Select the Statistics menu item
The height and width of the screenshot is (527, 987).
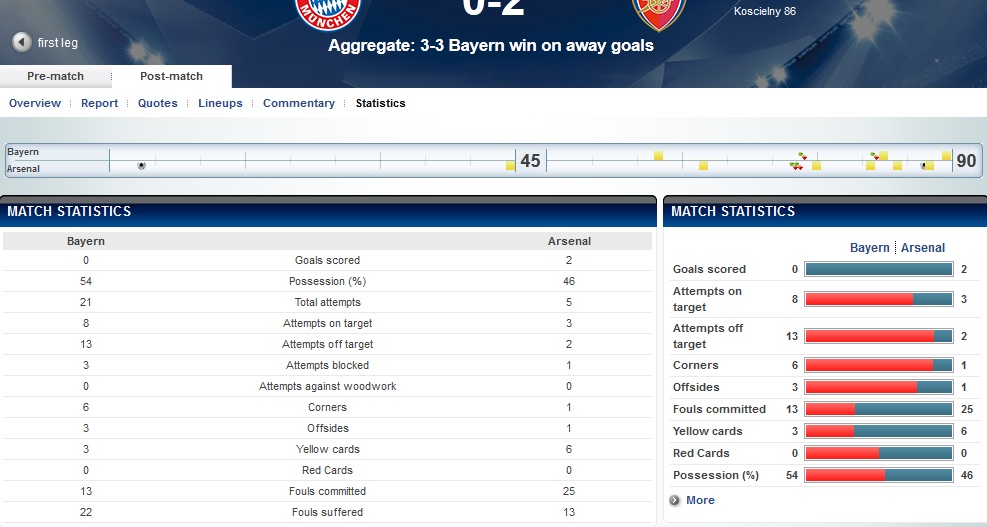(381, 103)
